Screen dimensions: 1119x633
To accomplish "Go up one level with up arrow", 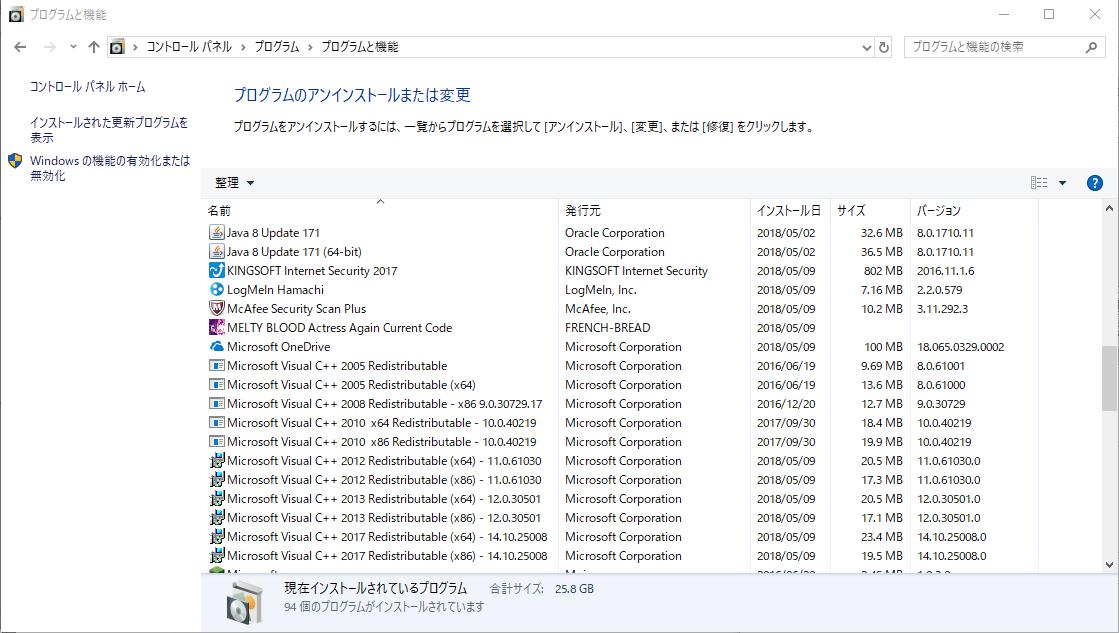I will 93,47.
